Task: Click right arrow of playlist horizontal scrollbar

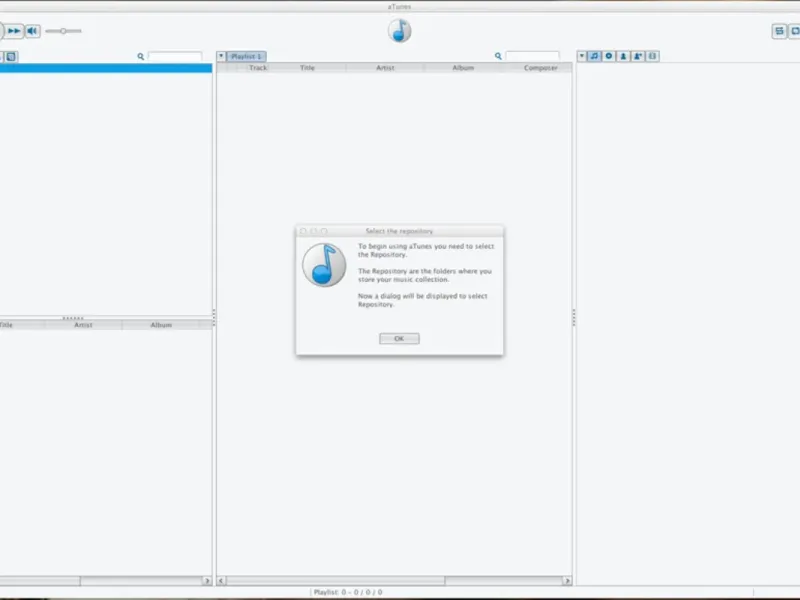Action: pyautogui.click(x=567, y=581)
